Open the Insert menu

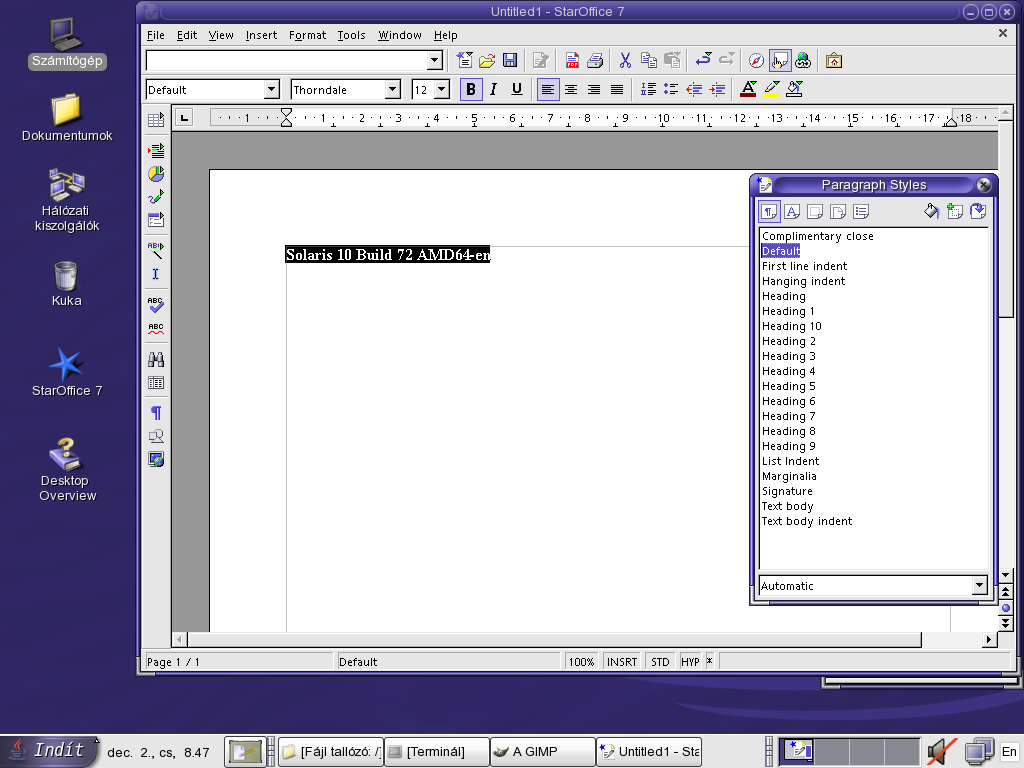pos(261,35)
